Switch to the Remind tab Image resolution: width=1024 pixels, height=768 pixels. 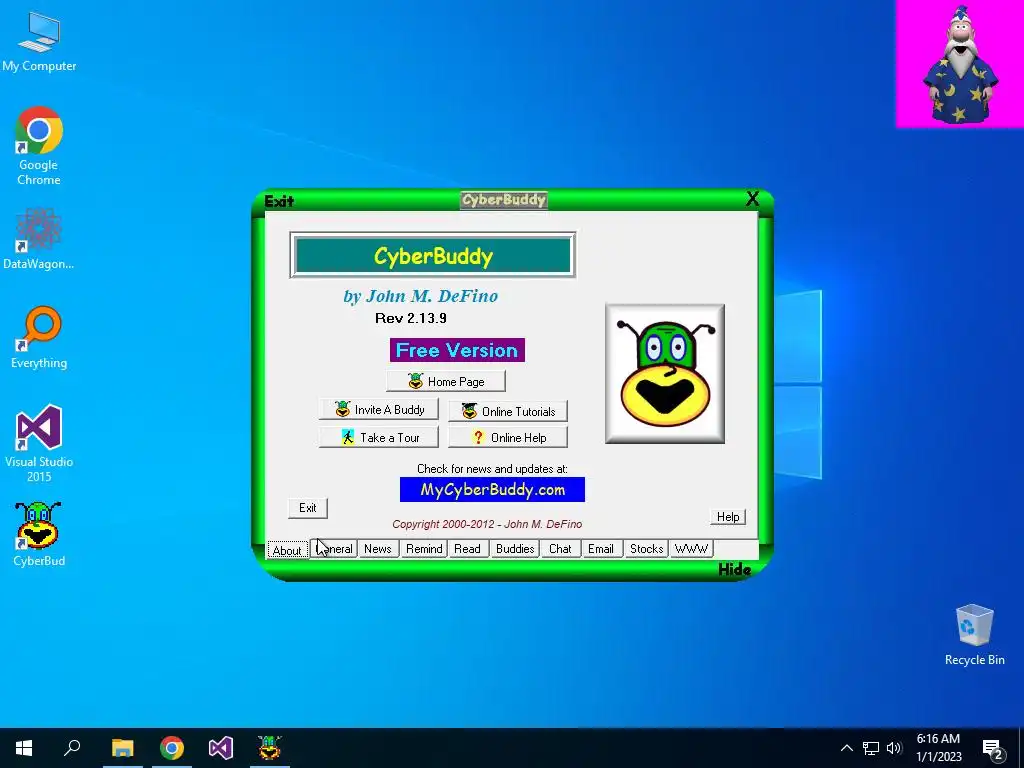[424, 549]
